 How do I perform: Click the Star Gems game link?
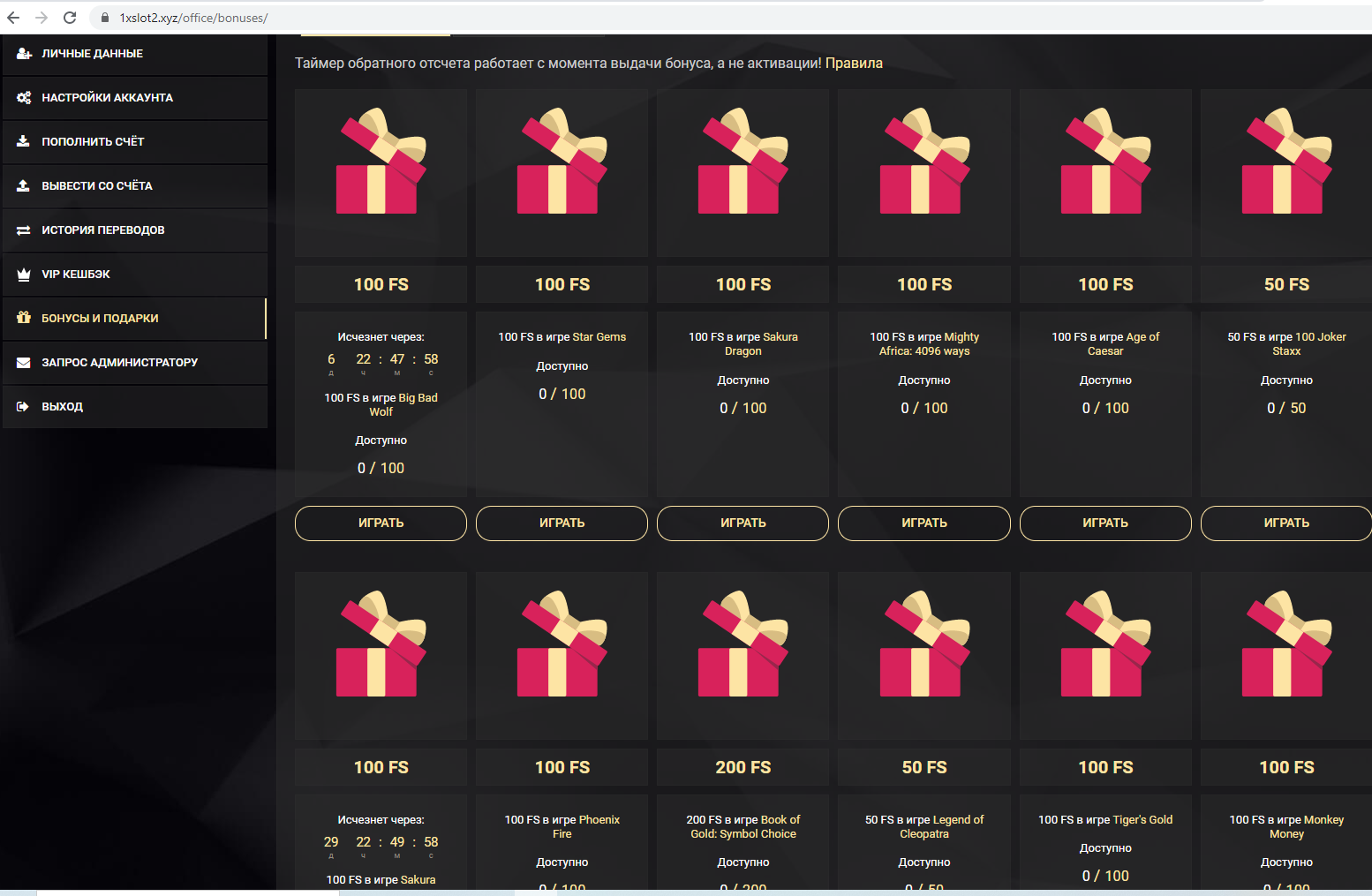click(599, 337)
